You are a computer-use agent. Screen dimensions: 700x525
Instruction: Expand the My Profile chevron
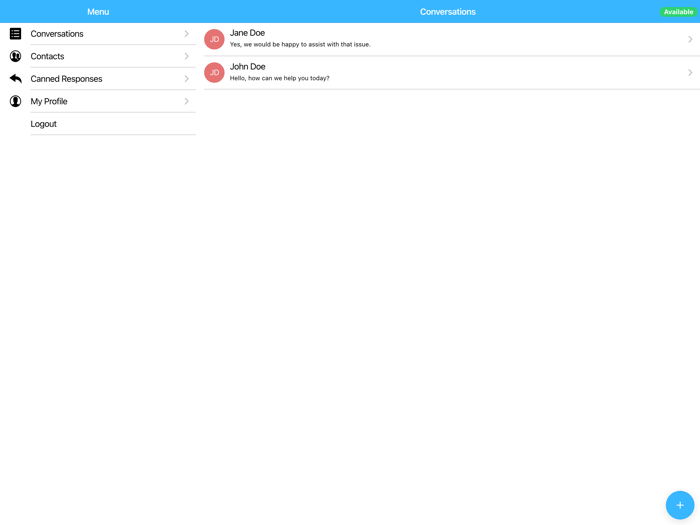(x=187, y=101)
